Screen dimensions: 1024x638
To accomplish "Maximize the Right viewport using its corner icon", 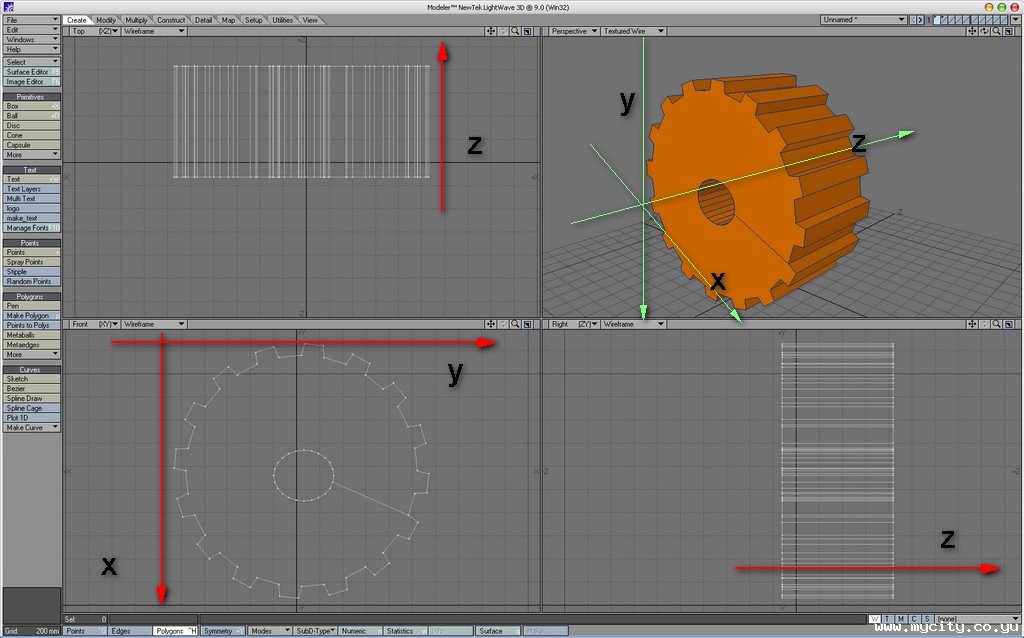I will (1009, 324).
